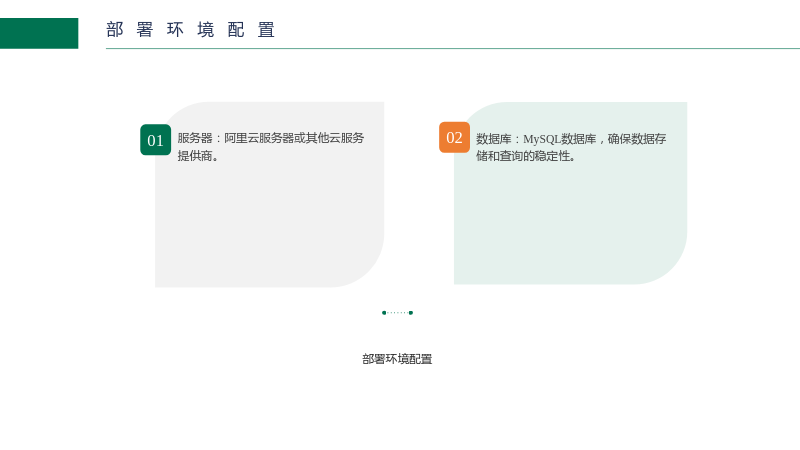The width and height of the screenshot is (800, 450).
Task: Select the slide title 部署环境配置
Action: coord(191,30)
